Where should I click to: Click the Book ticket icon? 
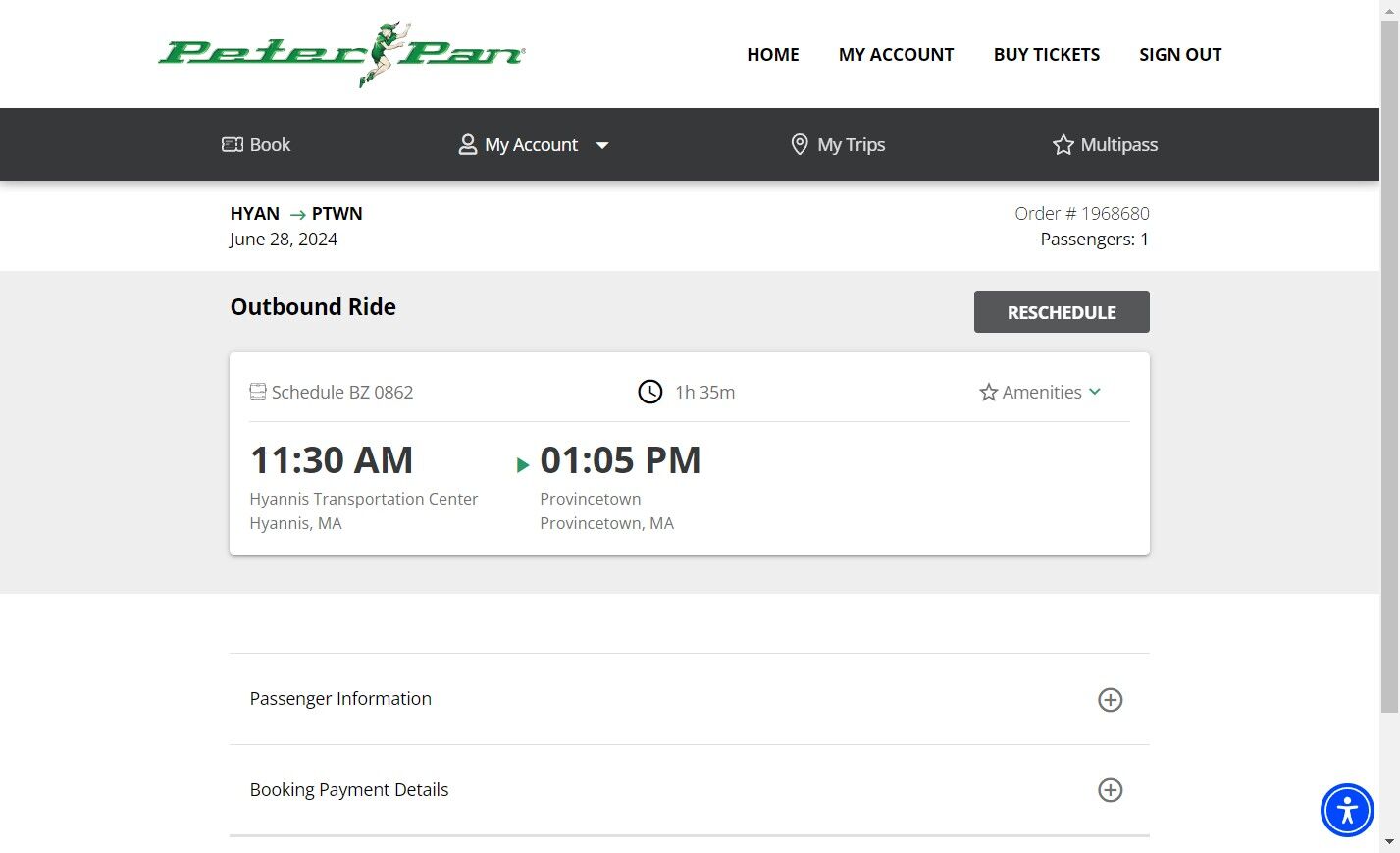pyautogui.click(x=233, y=145)
